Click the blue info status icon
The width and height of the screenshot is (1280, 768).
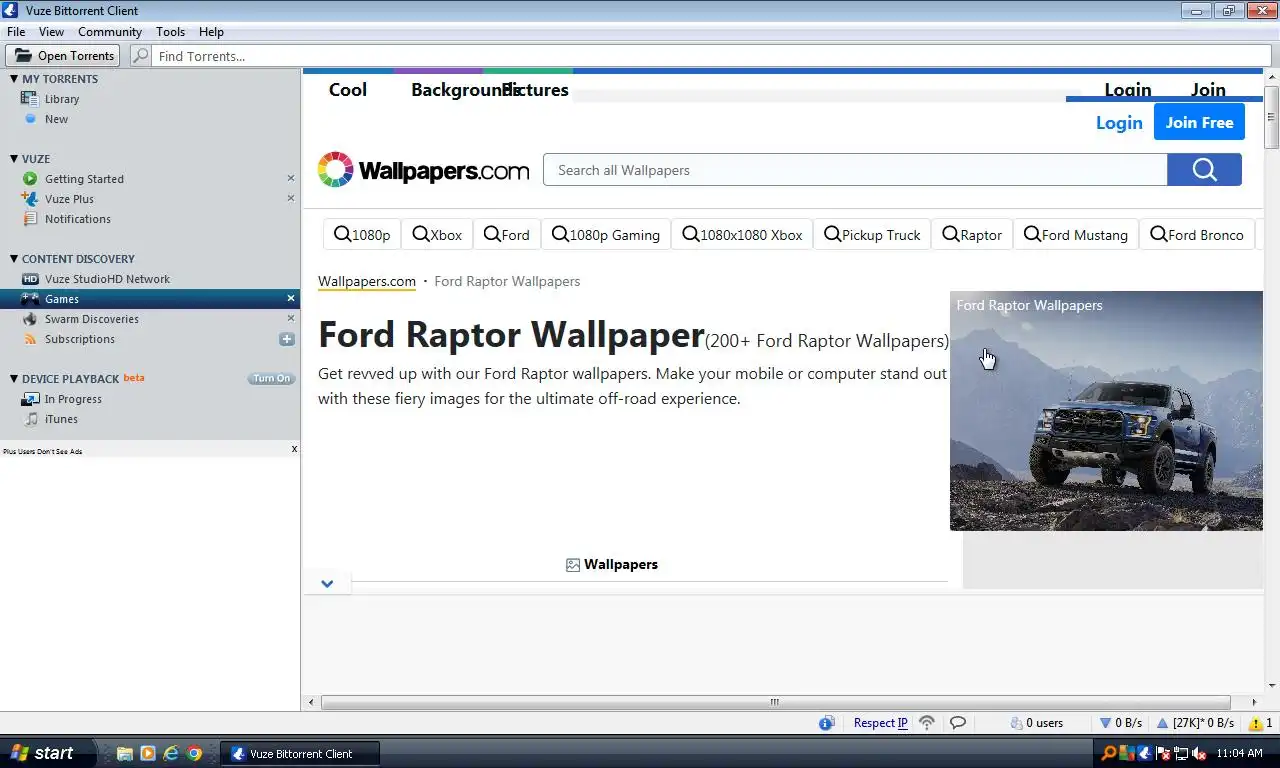coord(826,723)
